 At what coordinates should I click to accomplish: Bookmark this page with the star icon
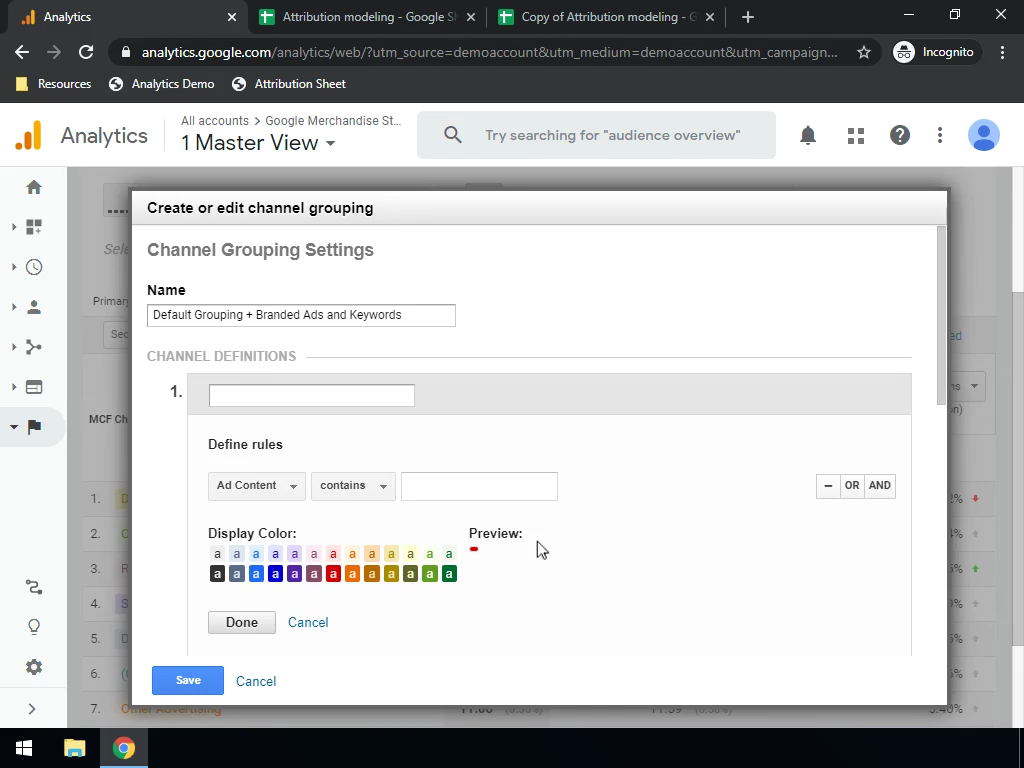tap(863, 52)
